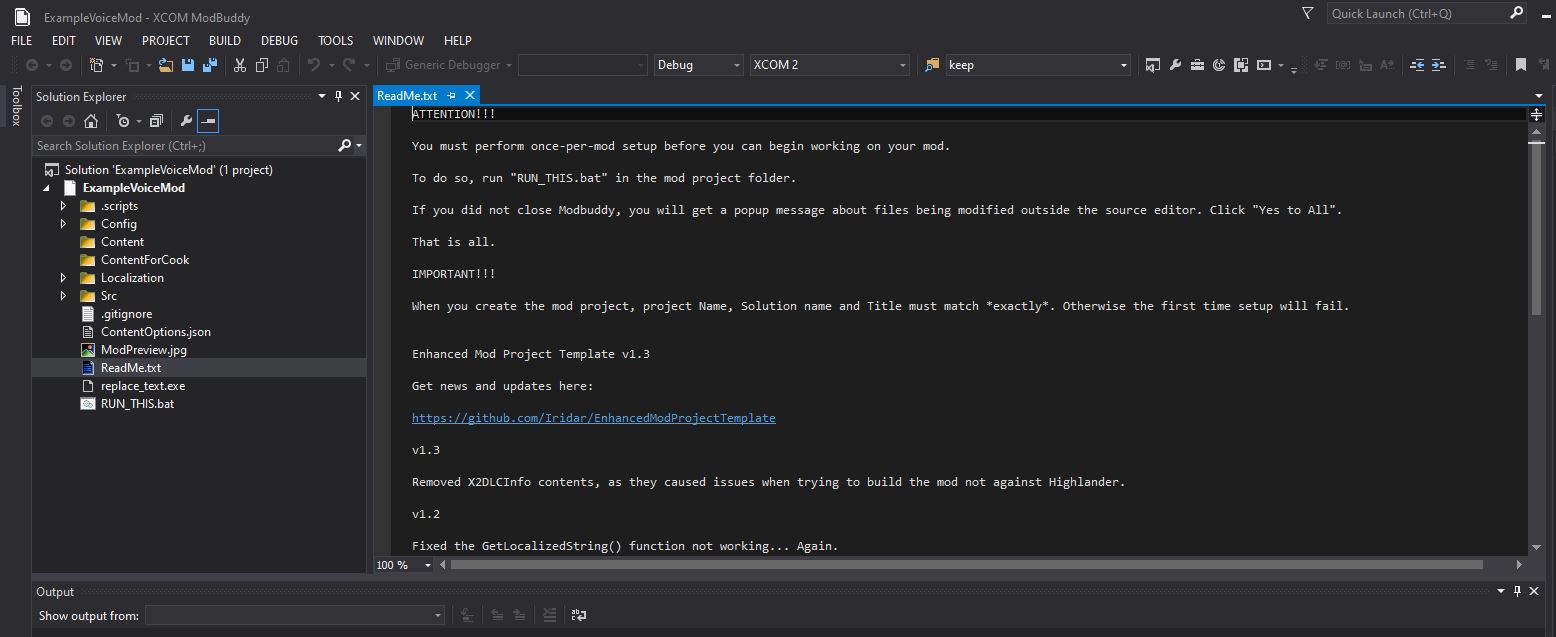Open Properties wrench icon in Solution Explorer
The height and width of the screenshot is (637, 1556).
(x=186, y=121)
